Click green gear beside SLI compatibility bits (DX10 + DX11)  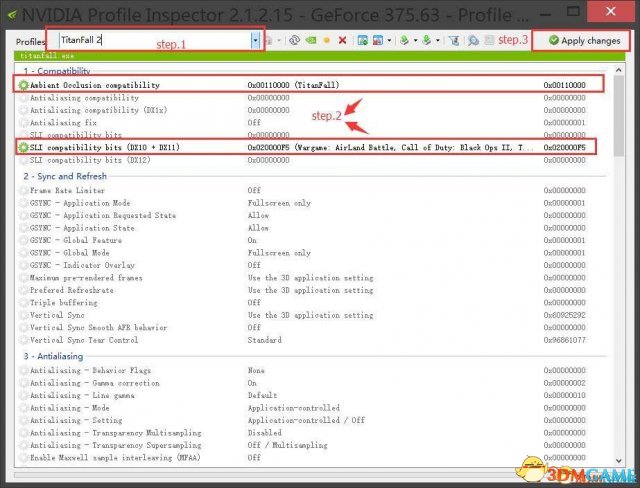pos(23,147)
